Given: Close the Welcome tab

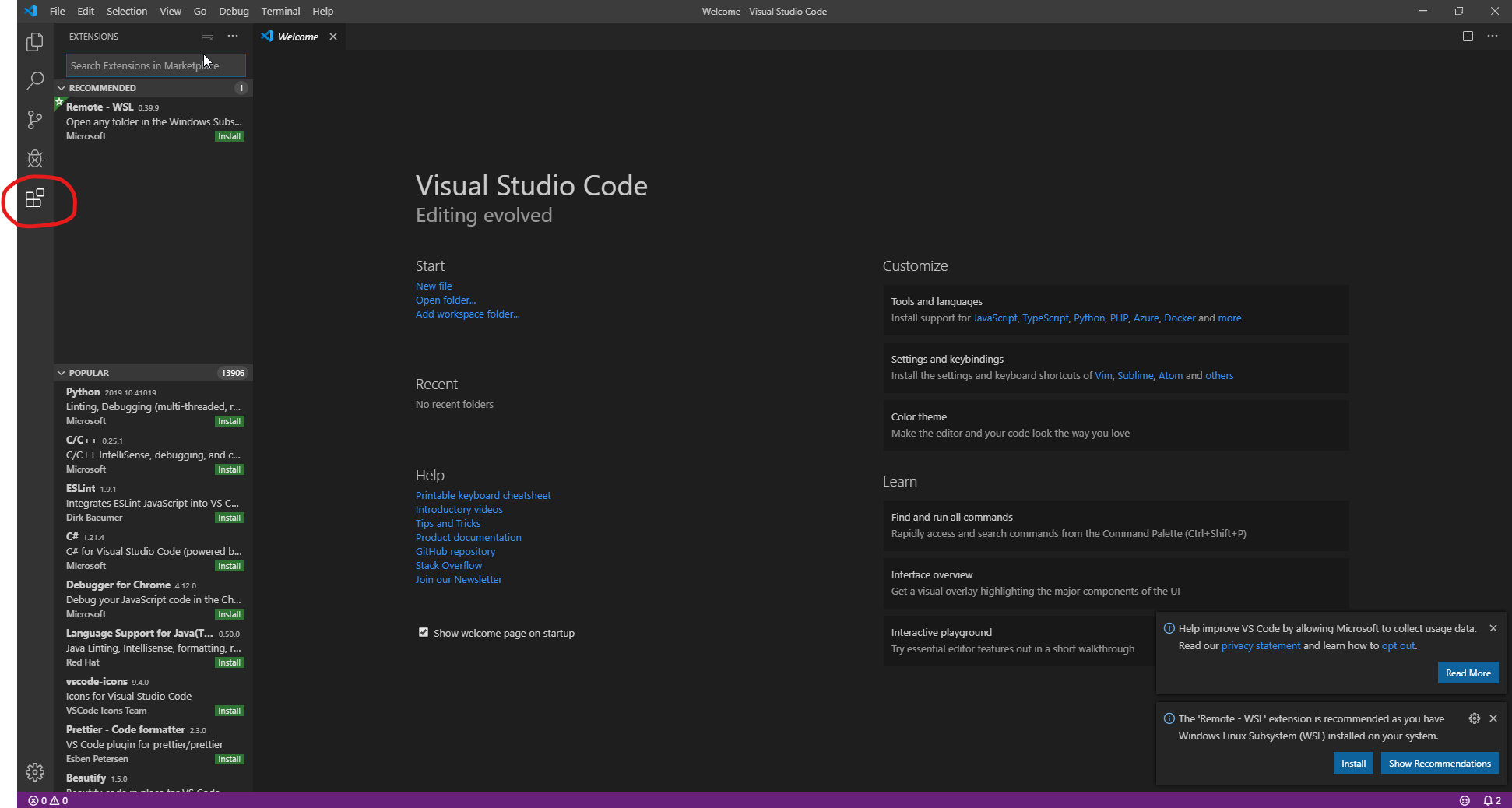Looking at the screenshot, I should click(x=333, y=37).
